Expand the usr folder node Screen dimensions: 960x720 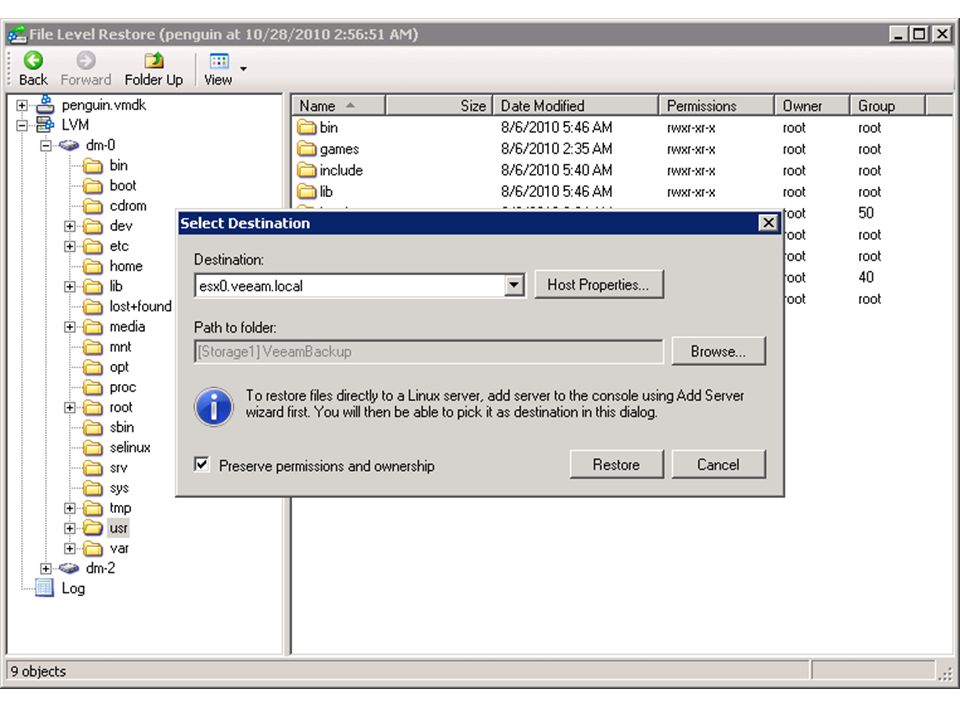(x=70, y=528)
